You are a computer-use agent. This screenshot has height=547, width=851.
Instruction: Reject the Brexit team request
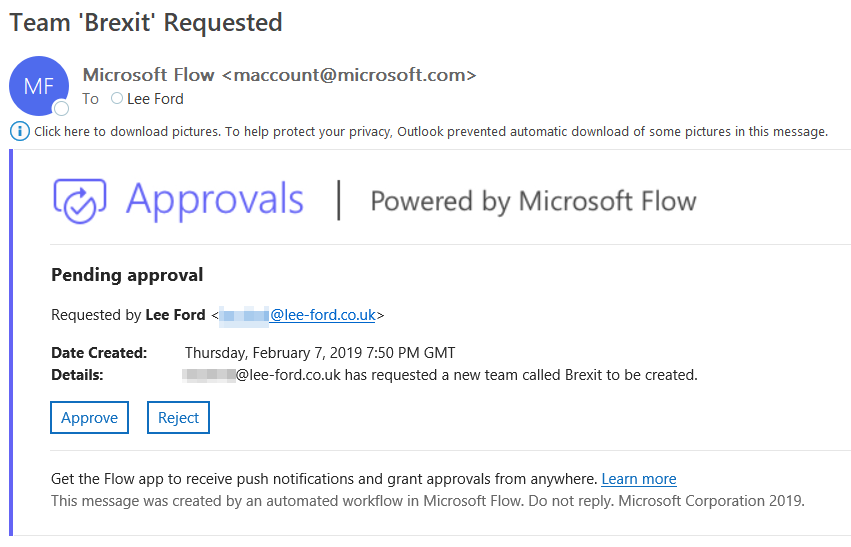point(179,417)
